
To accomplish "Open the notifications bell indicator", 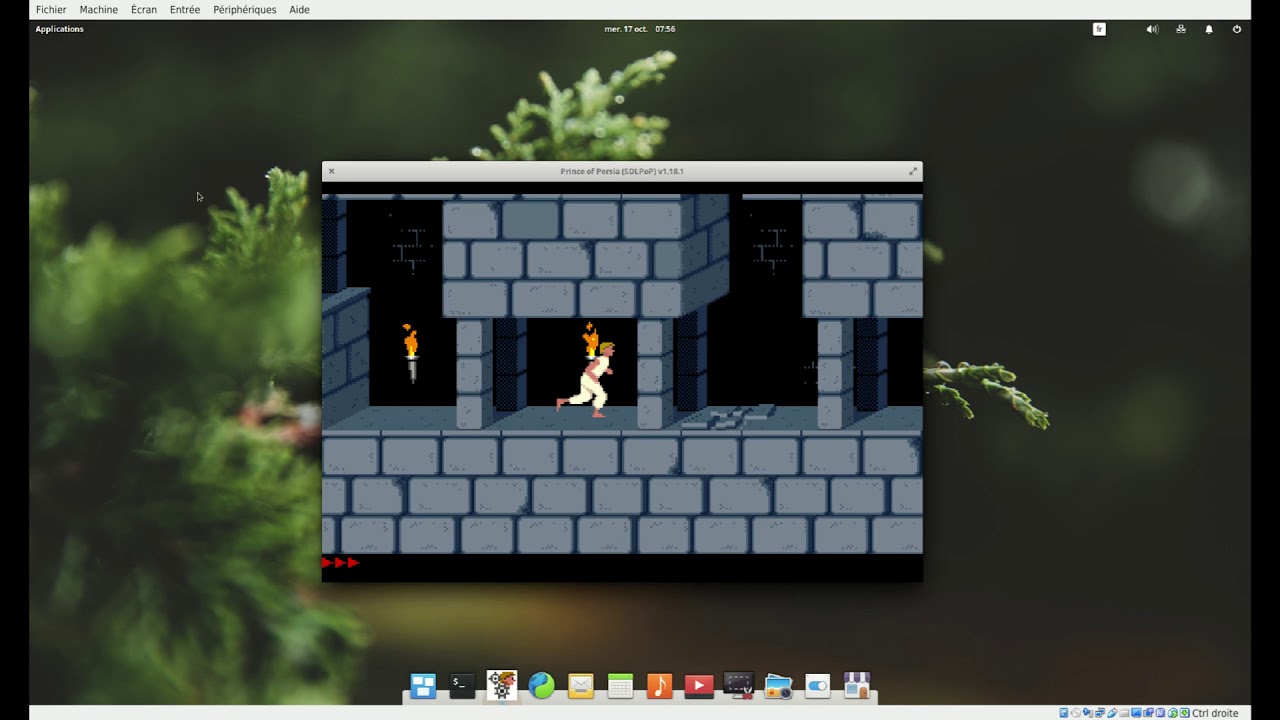I will (x=1209, y=29).
